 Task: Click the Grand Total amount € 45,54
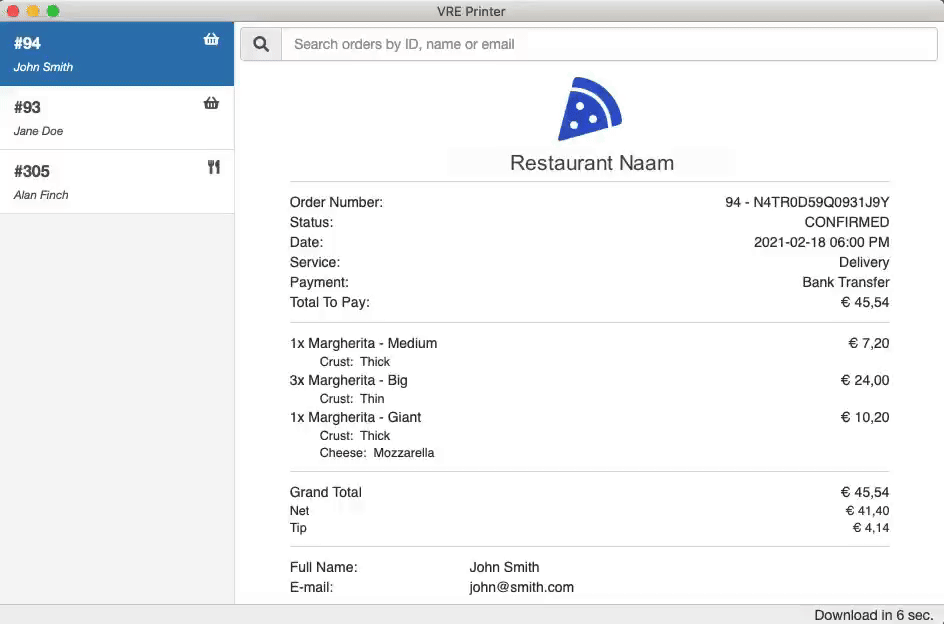[x=864, y=492]
